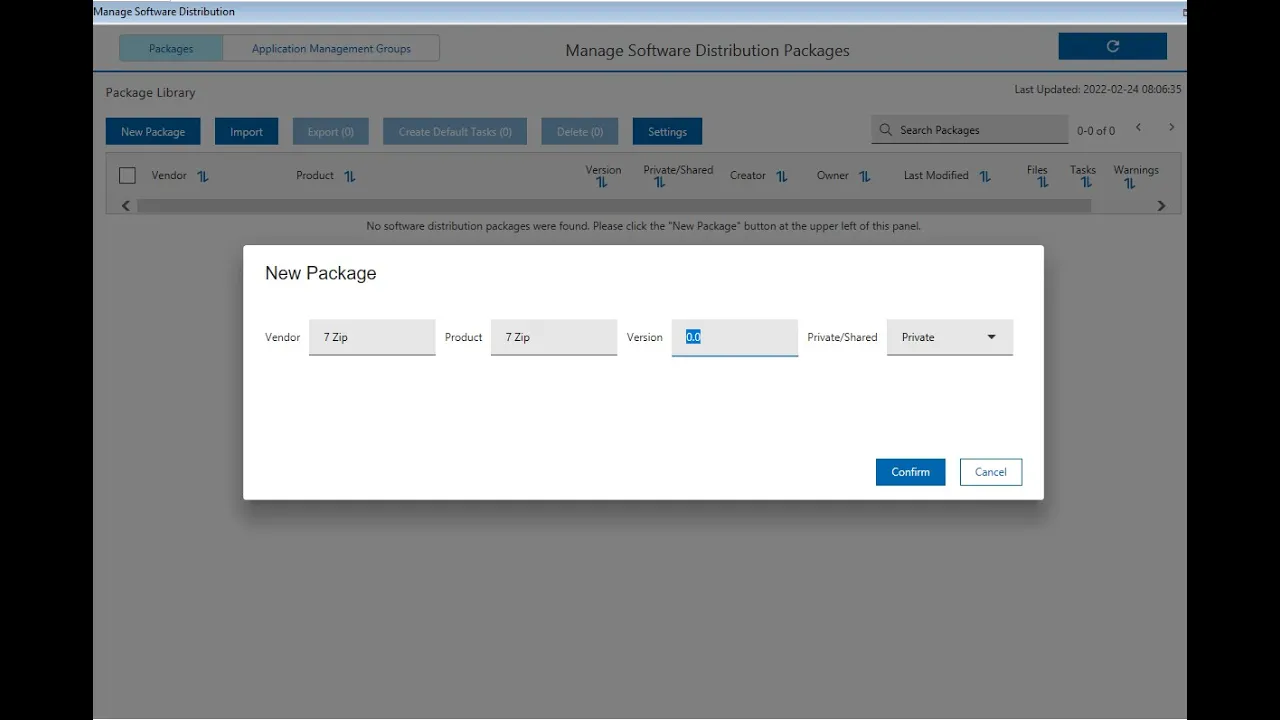Viewport: 1280px width, 720px height.
Task: Click the New Package button
Action: [153, 132]
